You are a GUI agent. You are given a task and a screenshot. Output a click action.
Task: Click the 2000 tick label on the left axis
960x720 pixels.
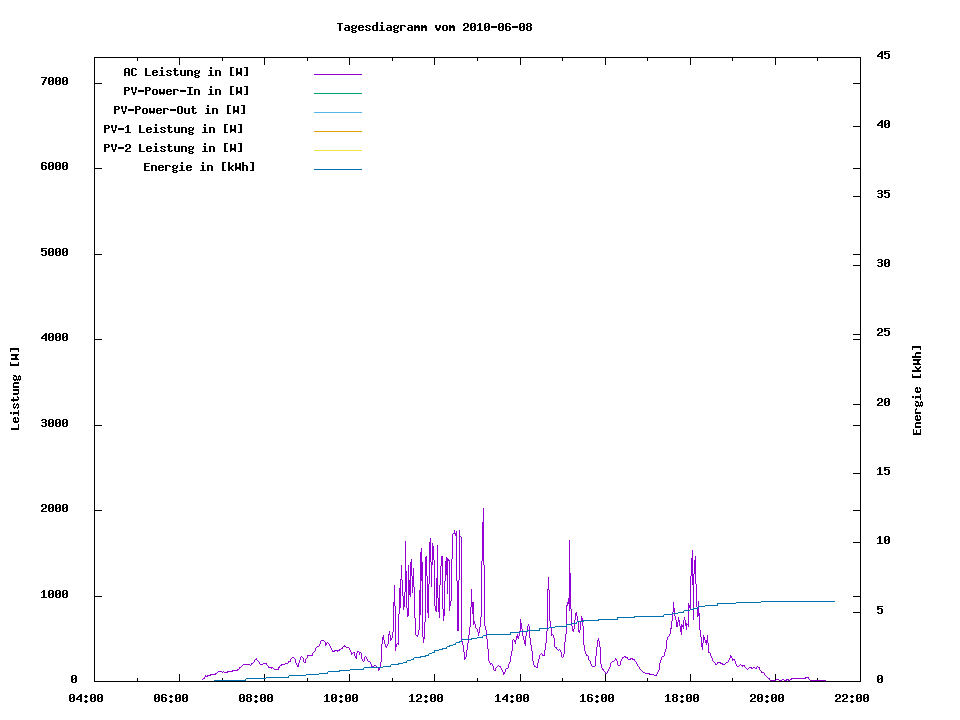(x=53, y=509)
